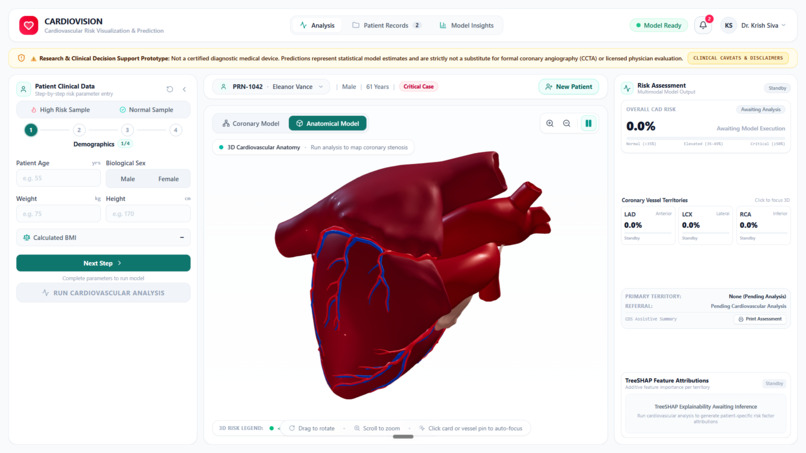Viewport: 806px width, 453px height.
Task: Click the warning shield icon in banner
Action: click(x=21, y=58)
